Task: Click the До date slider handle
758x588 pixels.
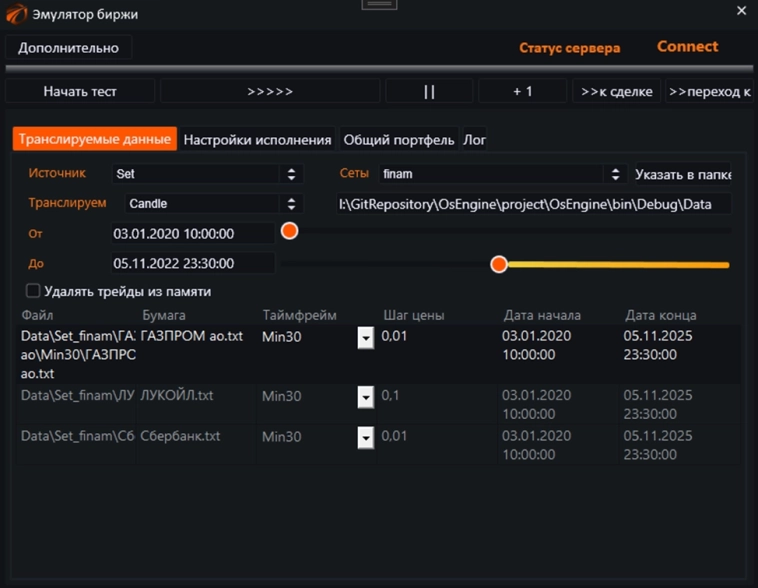Action: click(499, 264)
